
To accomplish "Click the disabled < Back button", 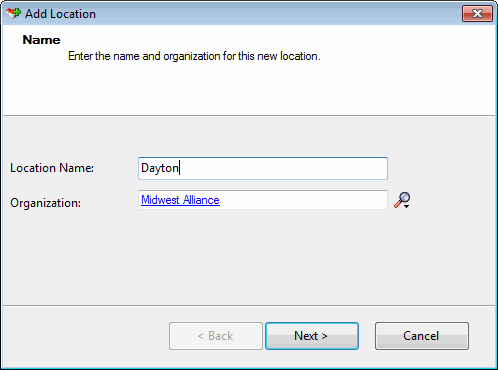I will [x=216, y=336].
